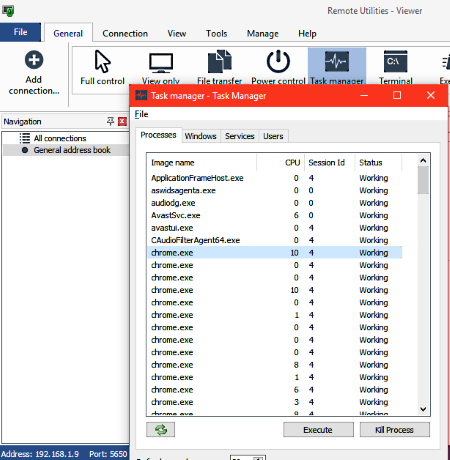Viewport: 450px width, 460px height.
Task: Pin the Navigation panel
Action: (110, 121)
